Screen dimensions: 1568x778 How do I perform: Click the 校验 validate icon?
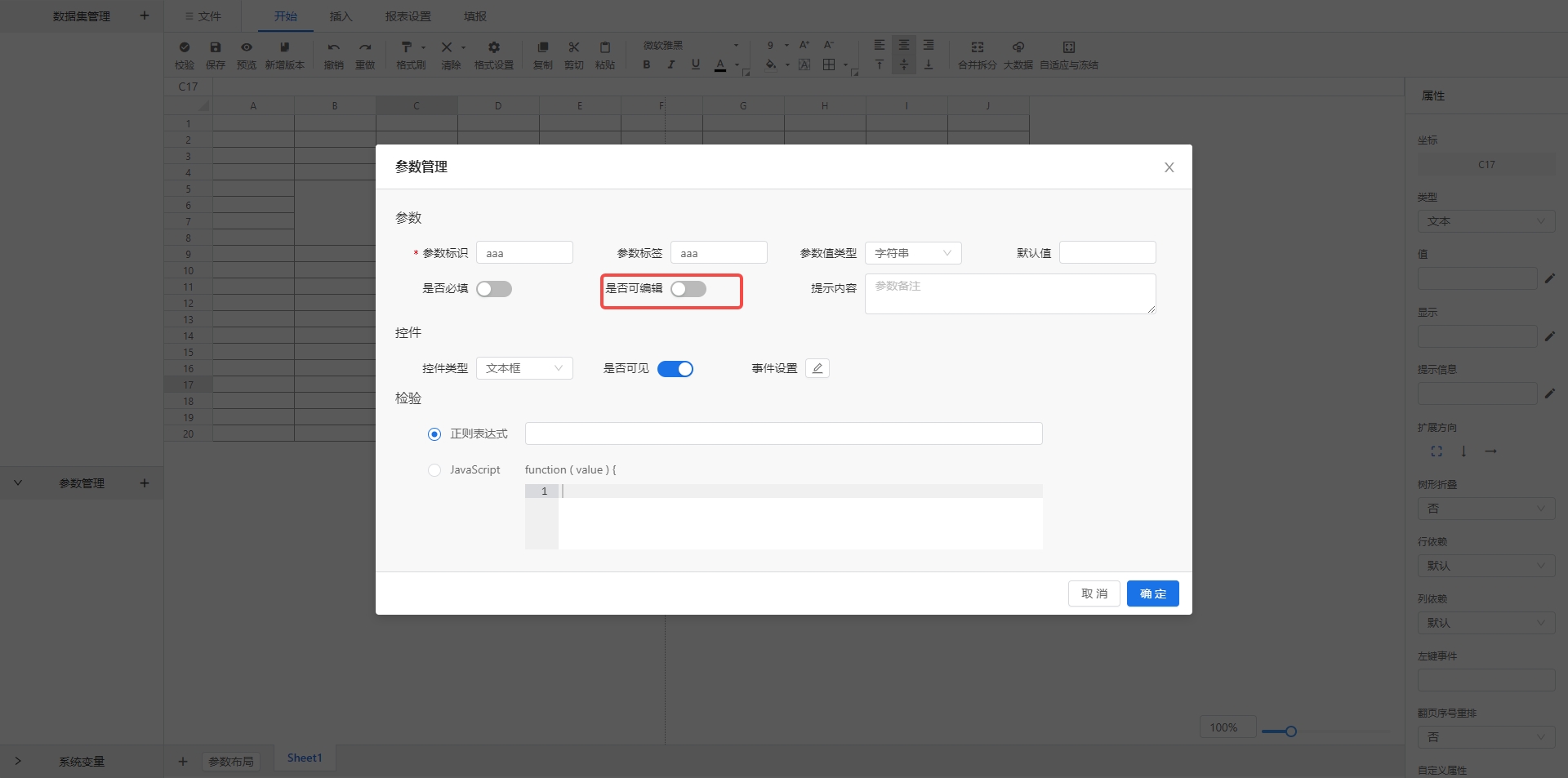(x=185, y=47)
